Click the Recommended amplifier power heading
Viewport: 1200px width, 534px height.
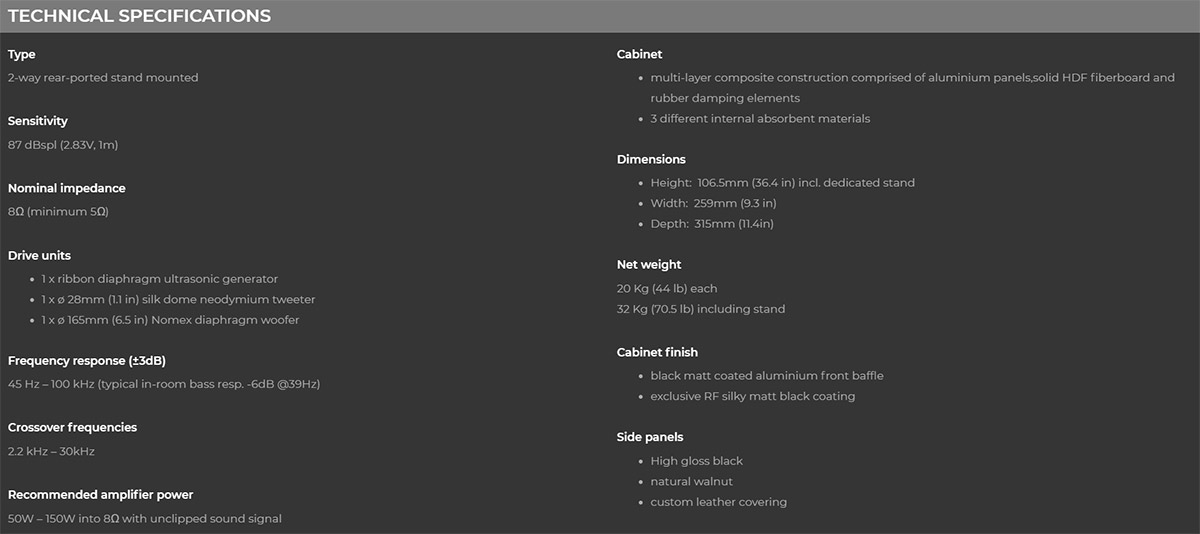pos(101,494)
